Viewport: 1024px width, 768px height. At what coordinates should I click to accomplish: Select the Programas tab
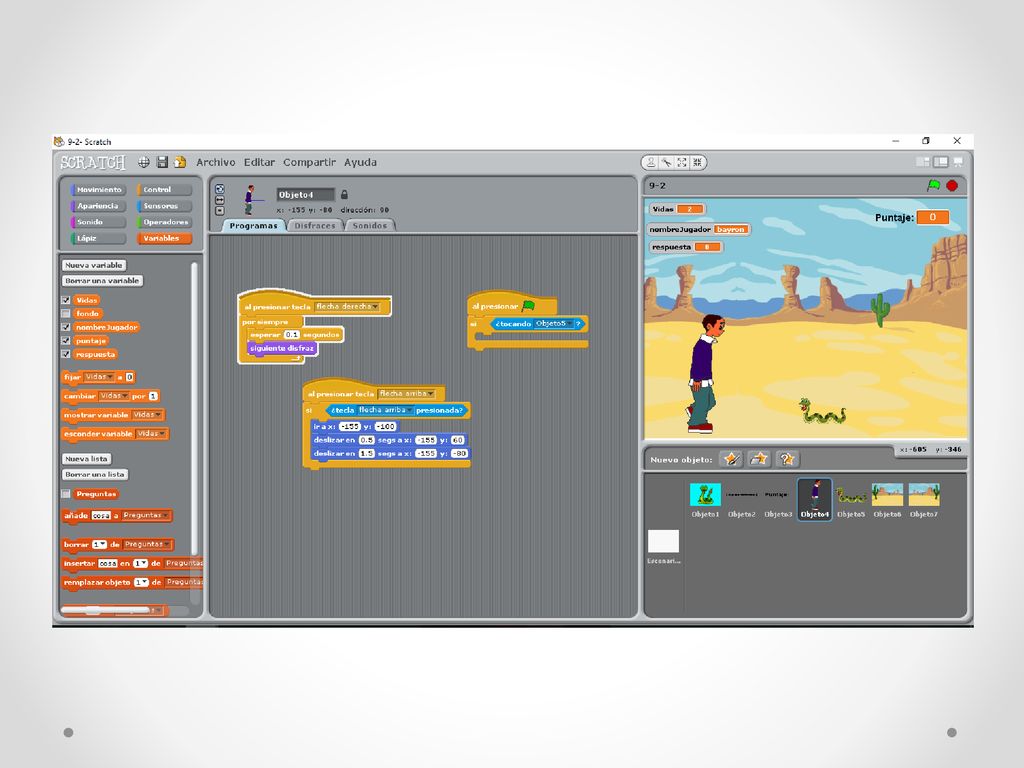point(253,225)
